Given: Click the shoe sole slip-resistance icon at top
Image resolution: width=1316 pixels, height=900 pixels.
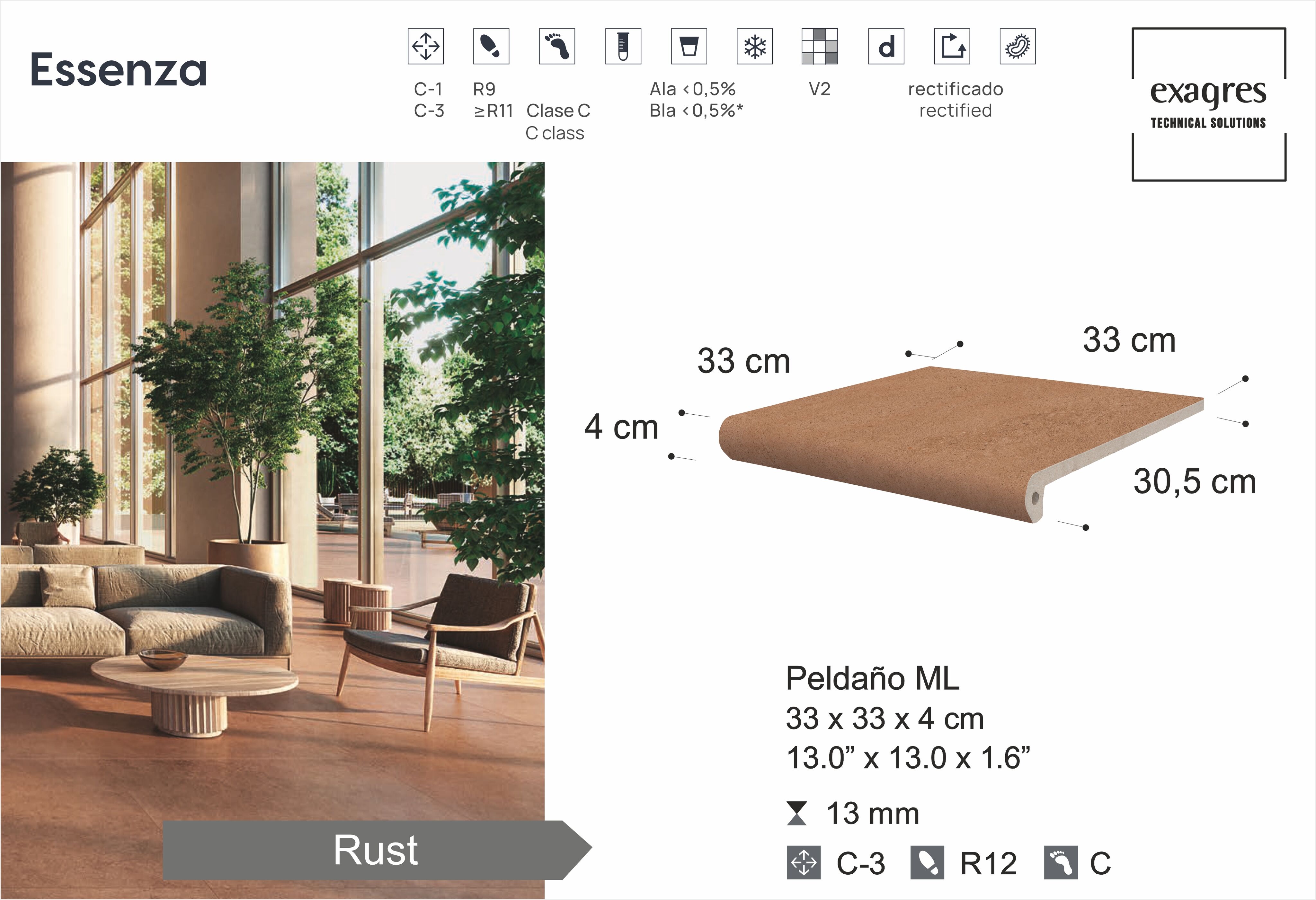Looking at the screenshot, I should click(491, 47).
